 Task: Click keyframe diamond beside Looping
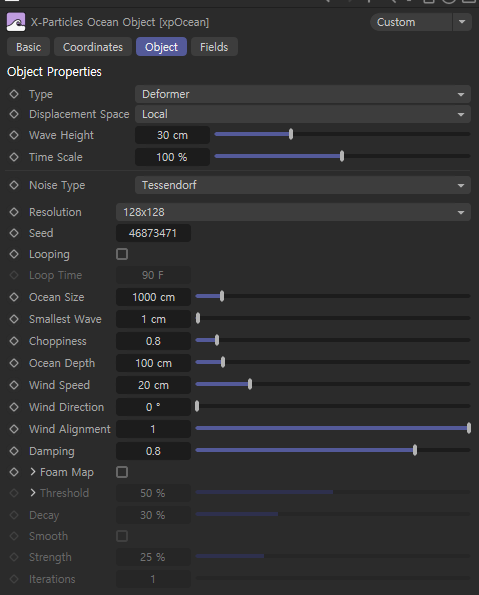(x=14, y=254)
